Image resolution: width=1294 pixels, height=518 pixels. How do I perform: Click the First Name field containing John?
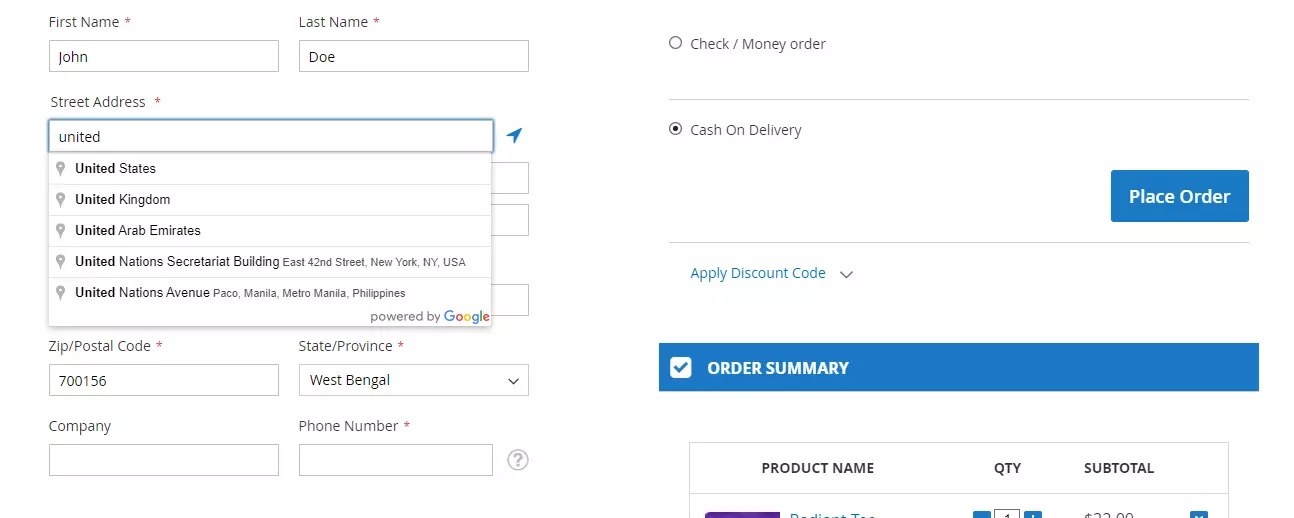coord(164,56)
